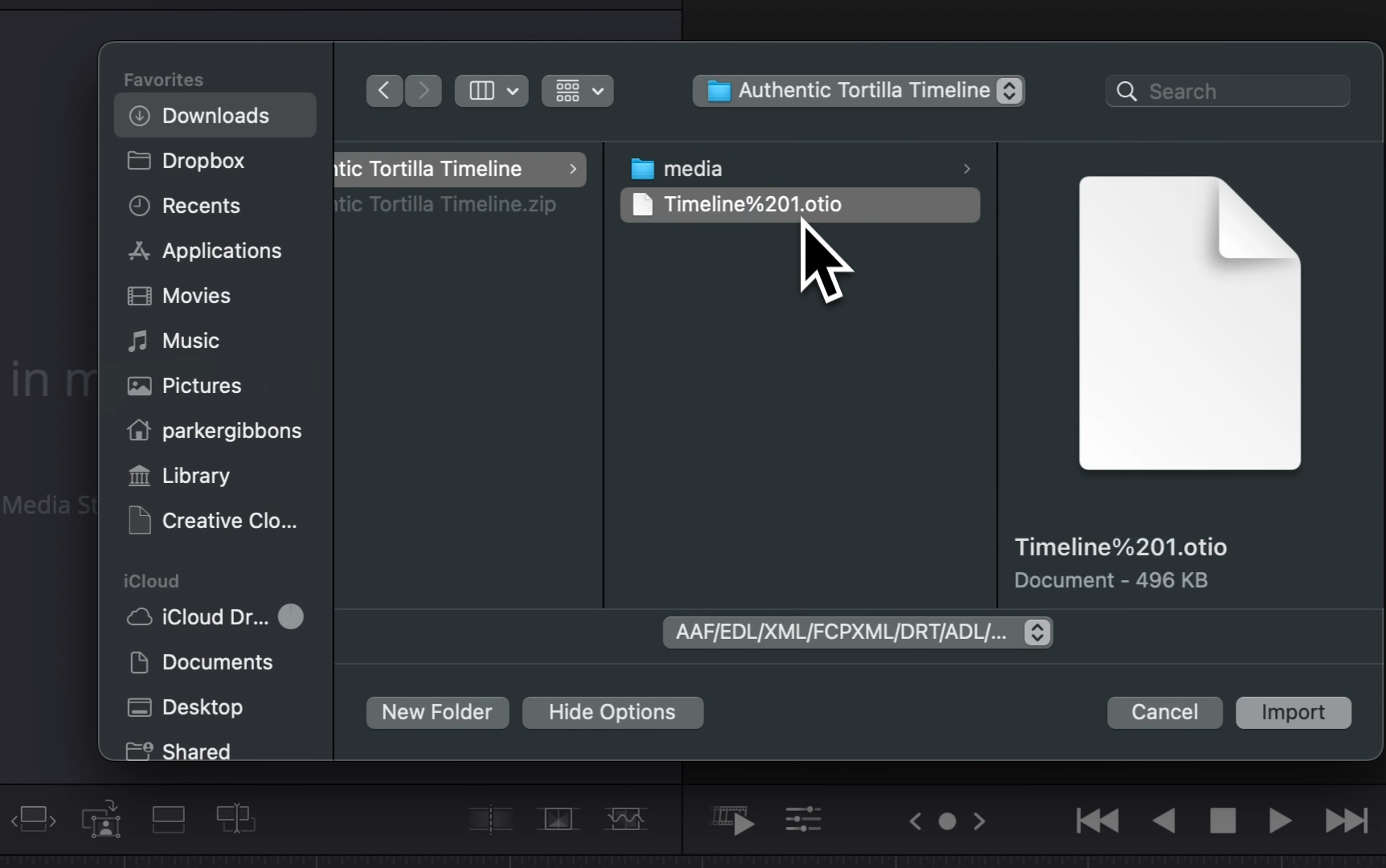Screen dimensions: 1386x868
Task: Click the Import button
Action: coord(1294,712)
